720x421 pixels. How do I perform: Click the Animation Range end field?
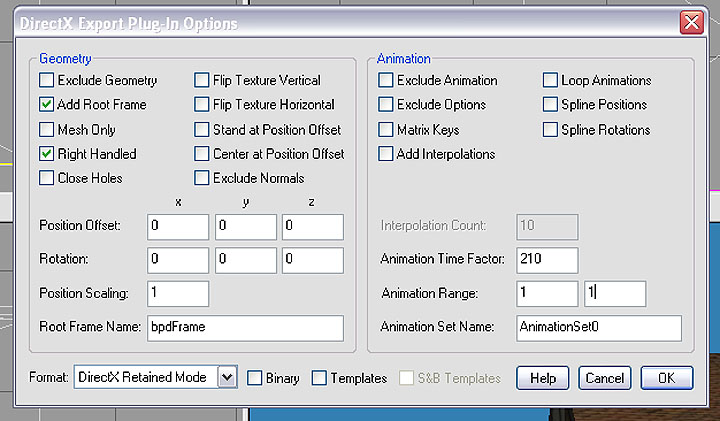615,294
